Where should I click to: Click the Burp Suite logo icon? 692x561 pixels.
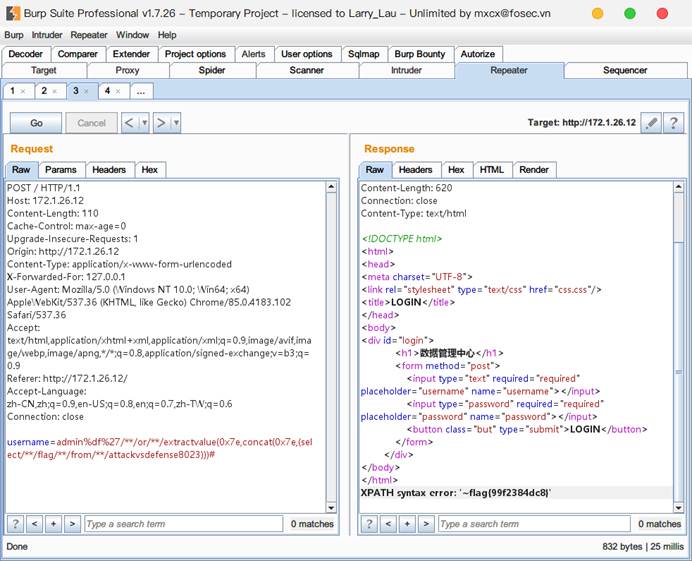pyautogui.click(x=13, y=13)
